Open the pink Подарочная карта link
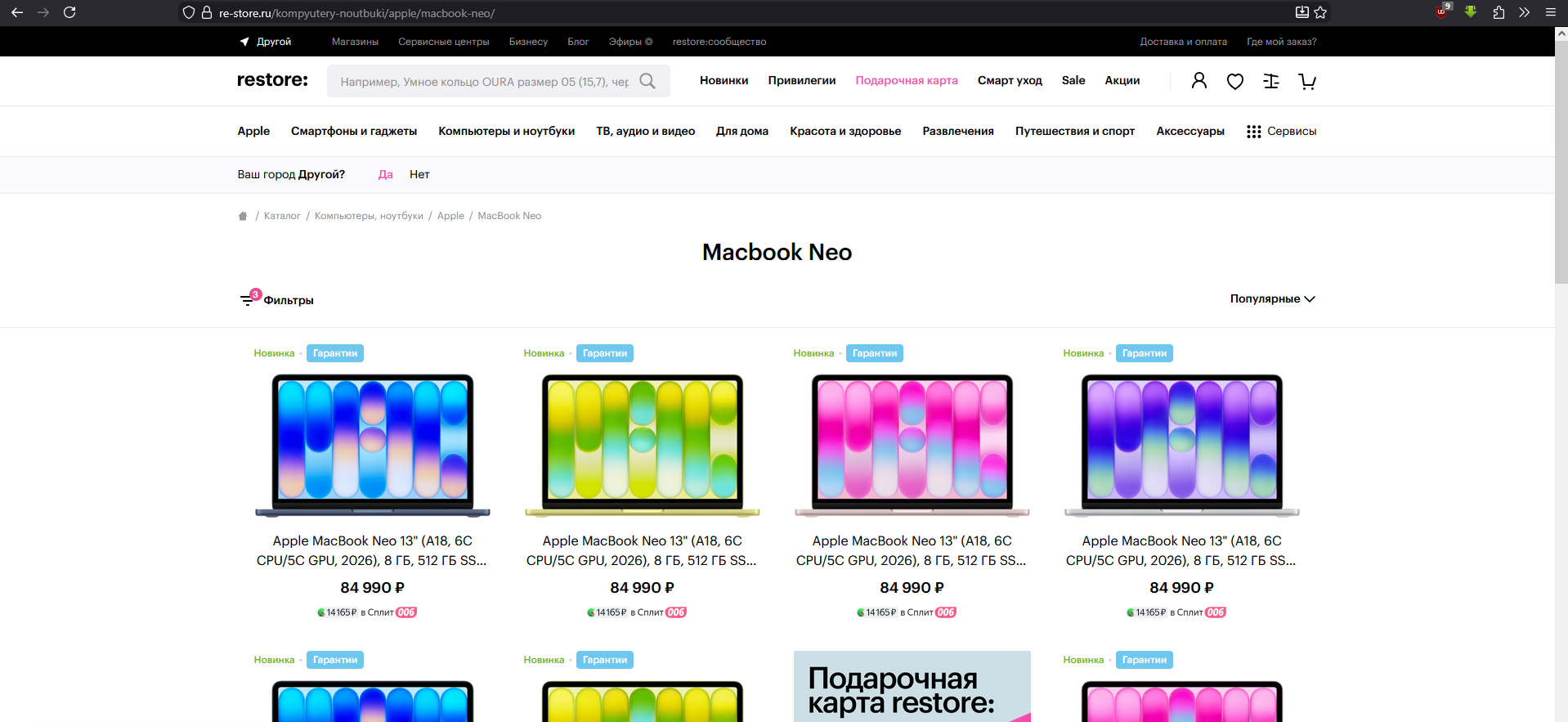 pos(907,80)
